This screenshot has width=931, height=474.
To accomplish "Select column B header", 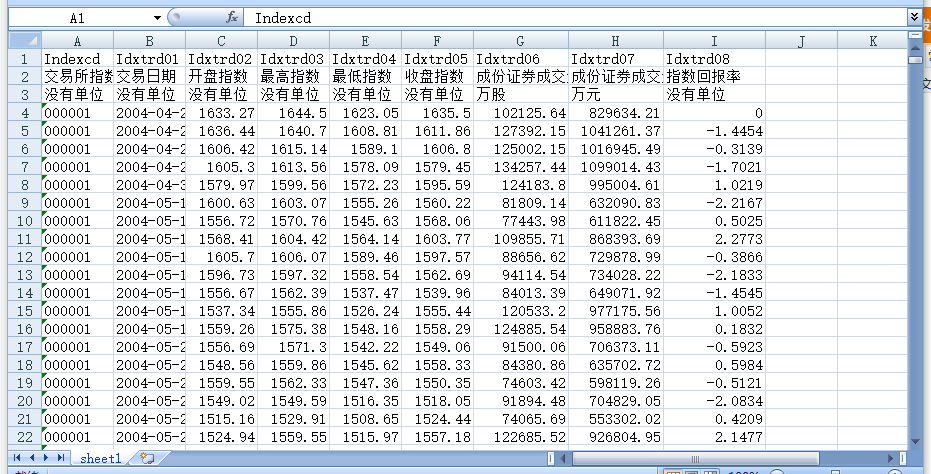I will [150, 41].
